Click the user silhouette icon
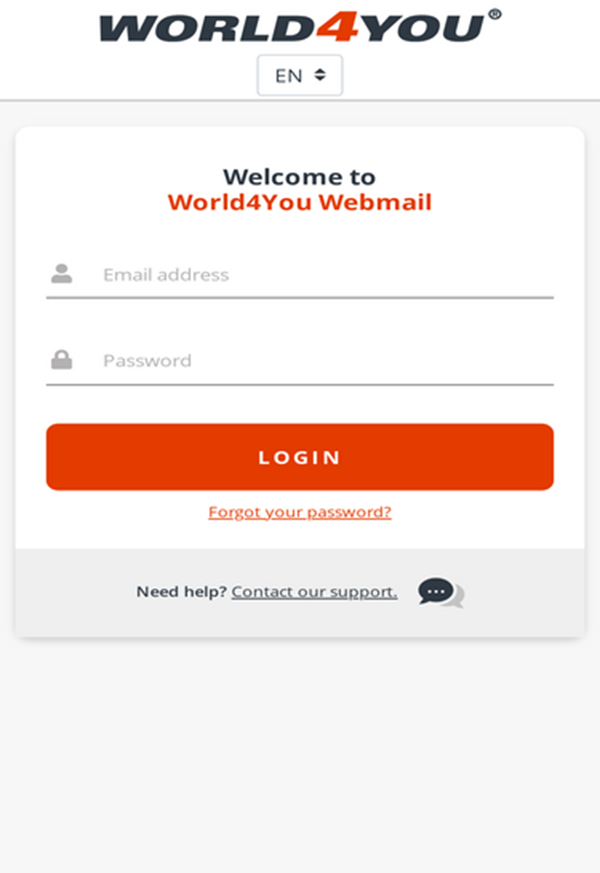Screen dimensions: 600x873 [x=61, y=273]
